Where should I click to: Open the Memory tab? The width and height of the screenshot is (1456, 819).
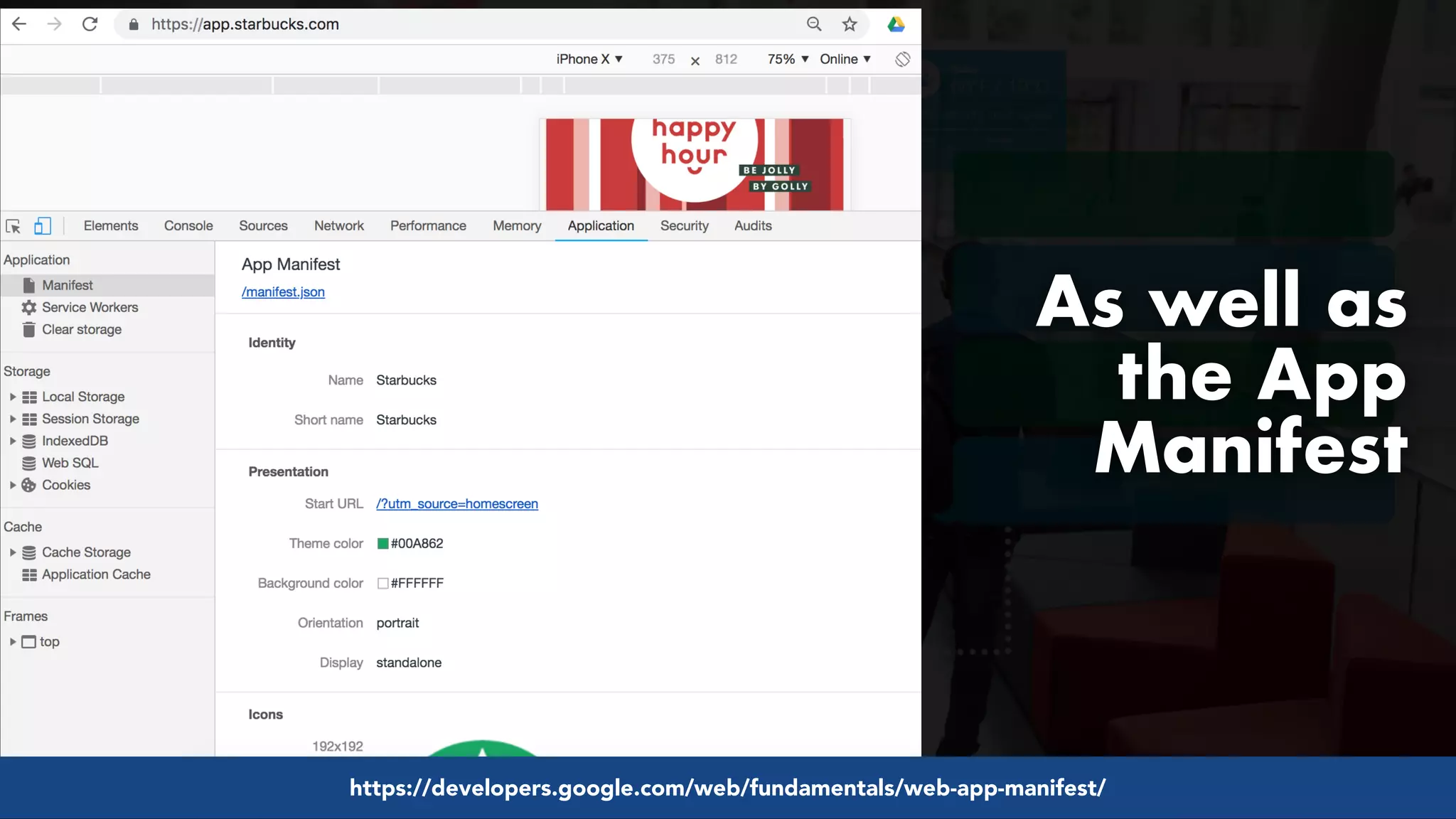(517, 226)
